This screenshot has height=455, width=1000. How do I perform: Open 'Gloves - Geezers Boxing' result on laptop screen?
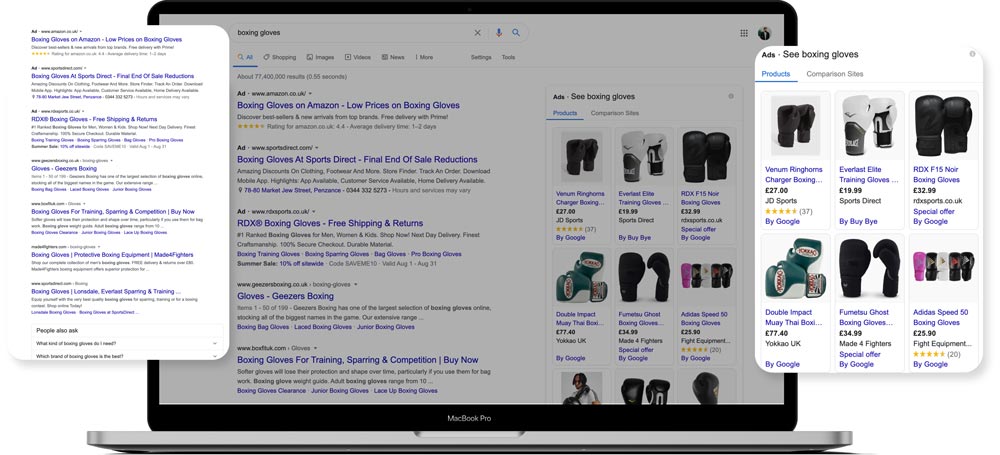[x=285, y=296]
